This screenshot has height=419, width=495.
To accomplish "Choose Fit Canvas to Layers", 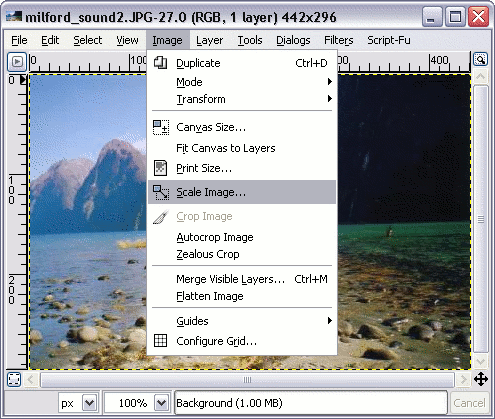I will [x=242, y=148].
